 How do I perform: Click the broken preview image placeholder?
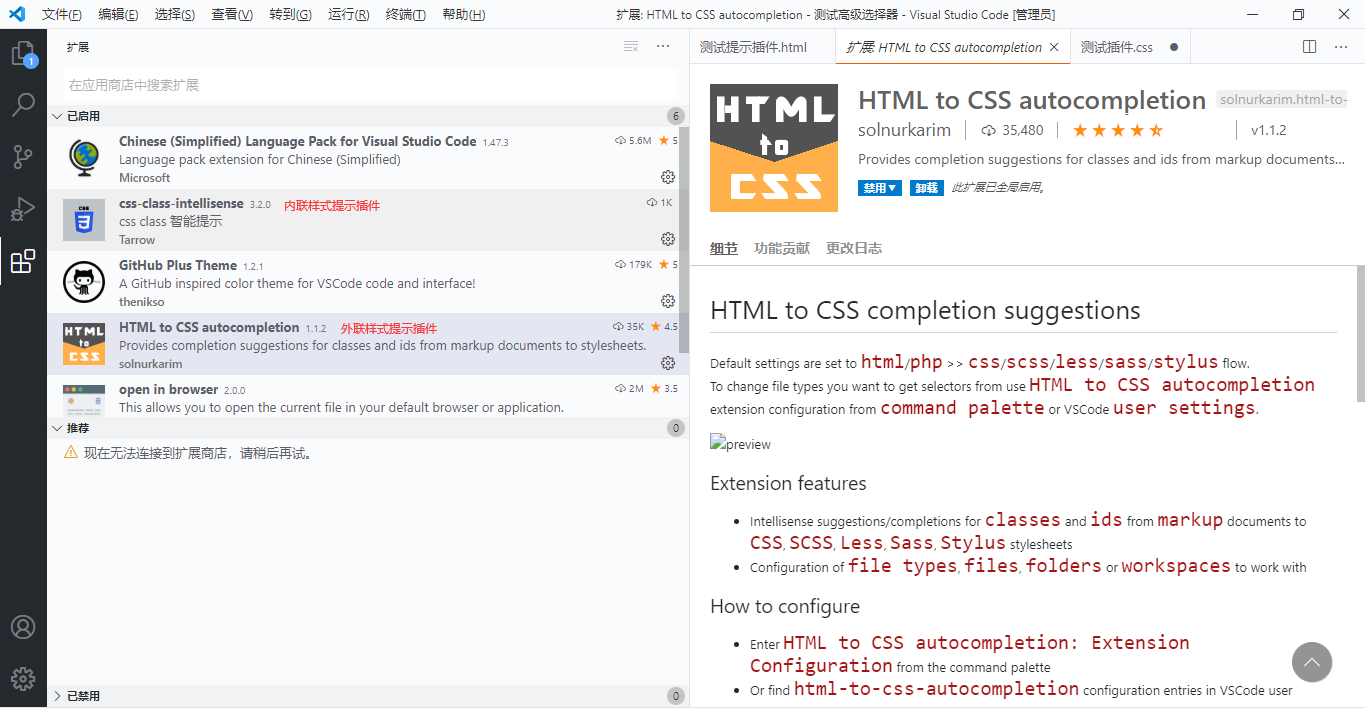pyautogui.click(x=740, y=444)
